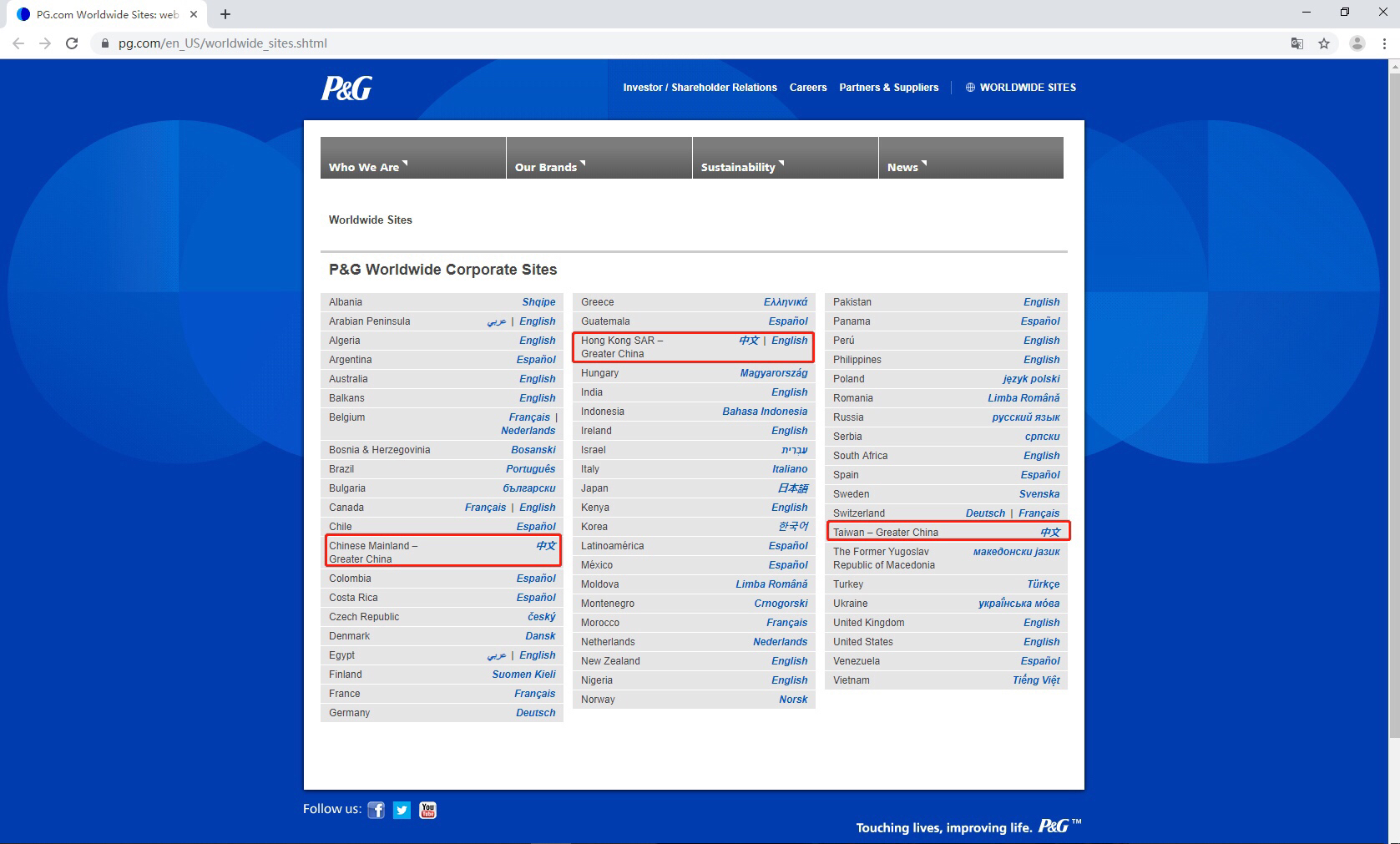Viewport: 1400px width, 844px height.
Task: Open Taiwan – Greater China 中文 link
Action: pyautogui.click(x=1050, y=533)
